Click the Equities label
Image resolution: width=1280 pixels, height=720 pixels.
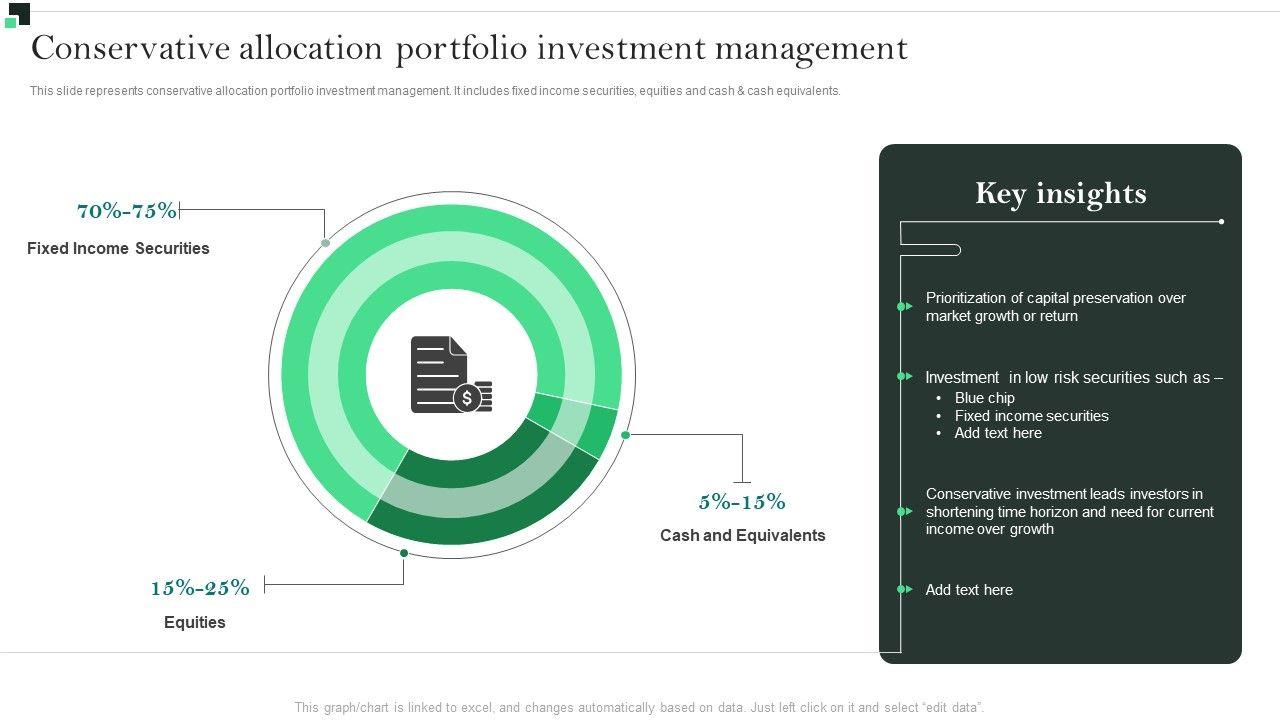click(x=195, y=622)
